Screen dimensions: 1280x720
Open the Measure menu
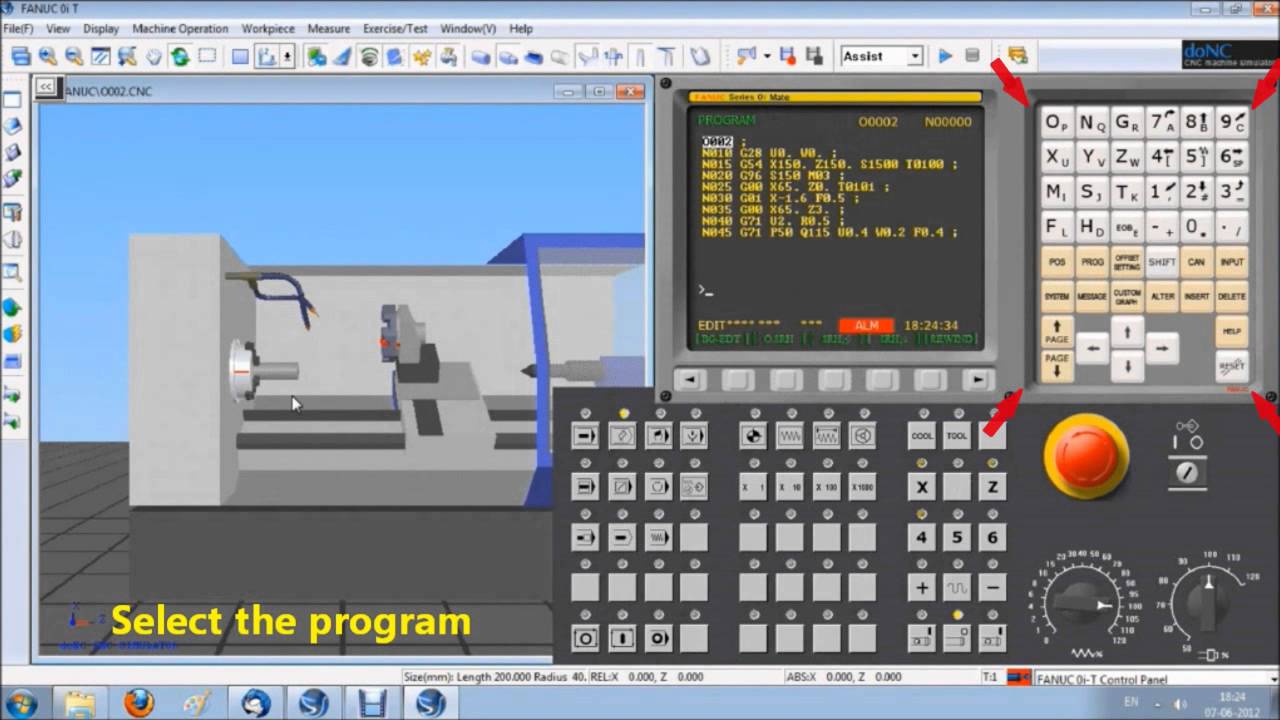(329, 29)
